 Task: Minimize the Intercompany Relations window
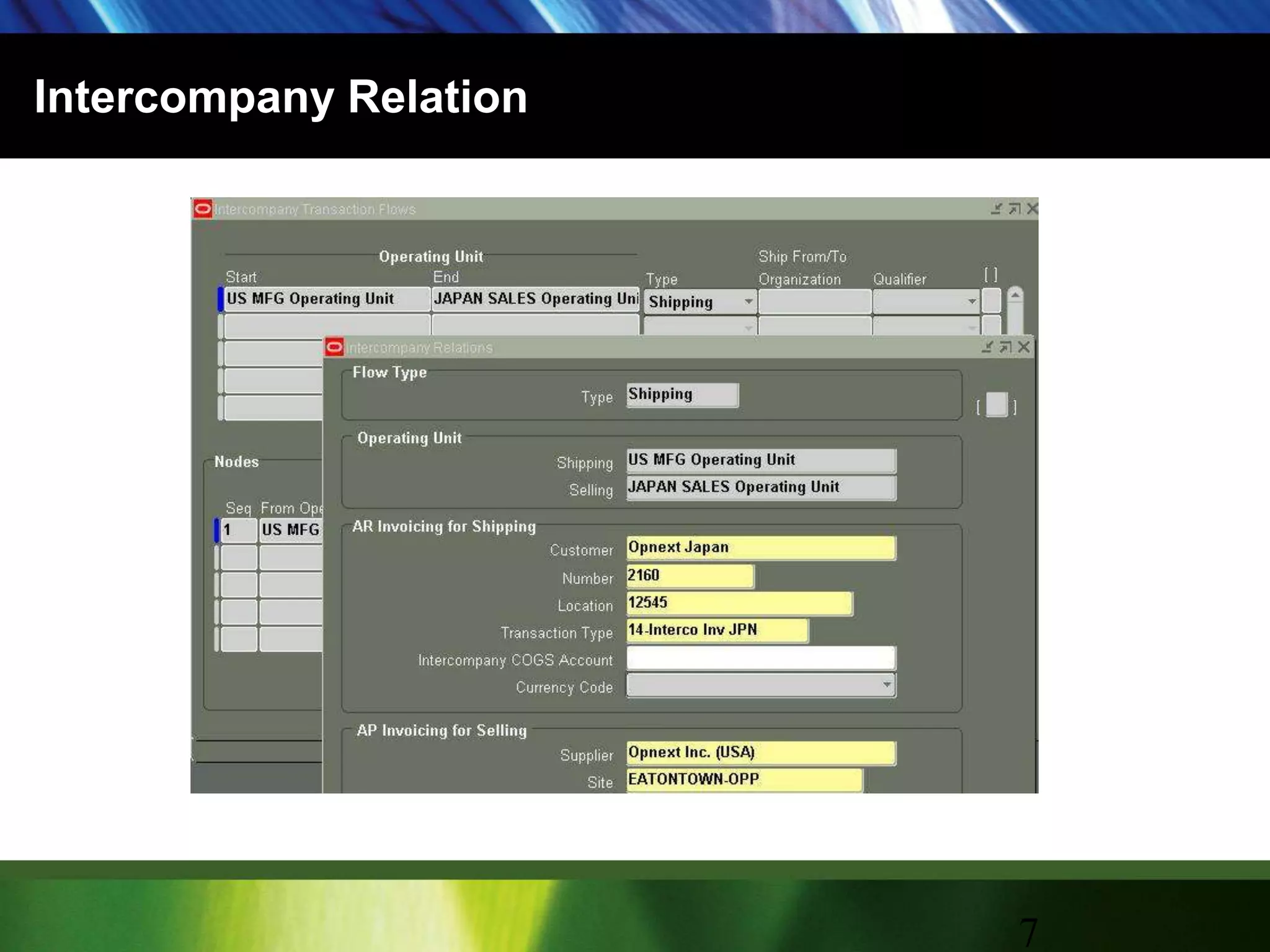pos(988,347)
